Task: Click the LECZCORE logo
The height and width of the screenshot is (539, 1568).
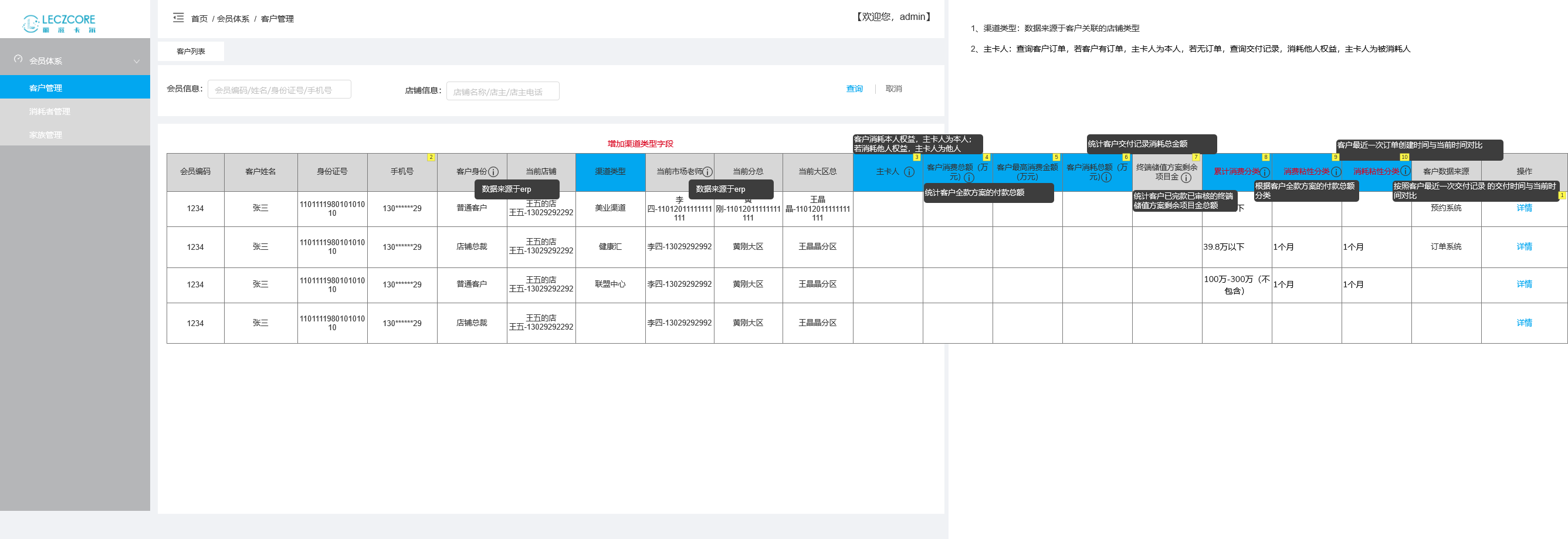Action: (x=59, y=23)
